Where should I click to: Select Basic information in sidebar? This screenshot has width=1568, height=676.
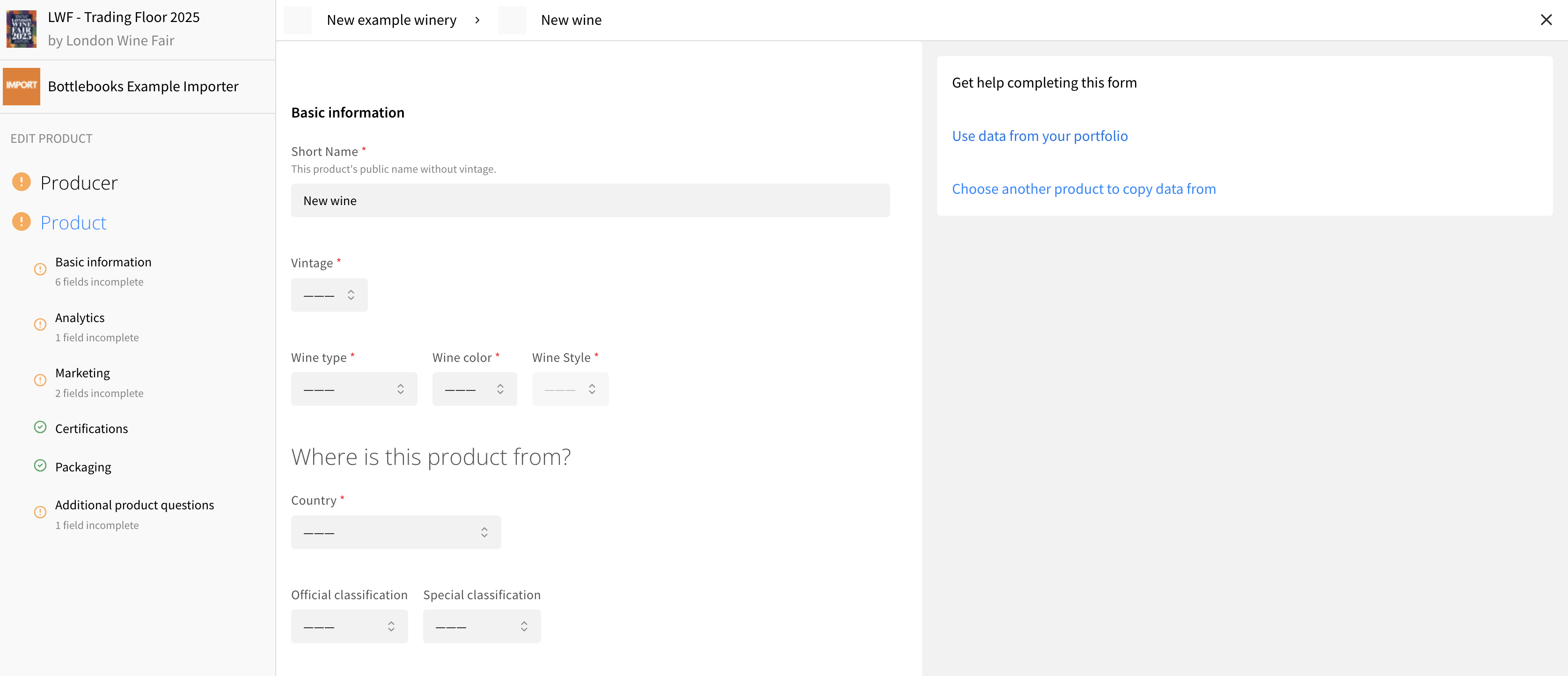(x=103, y=262)
